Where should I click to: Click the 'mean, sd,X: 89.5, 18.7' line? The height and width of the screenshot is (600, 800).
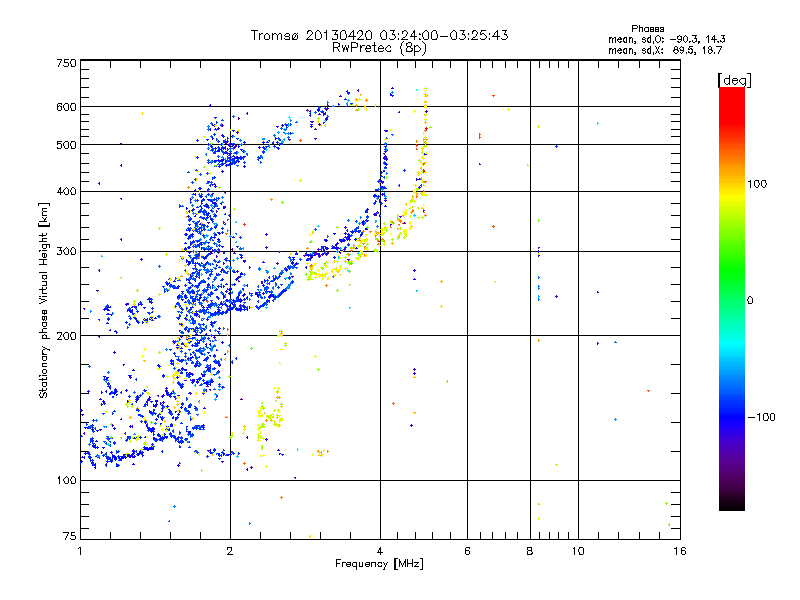pyautogui.click(x=665, y=50)
